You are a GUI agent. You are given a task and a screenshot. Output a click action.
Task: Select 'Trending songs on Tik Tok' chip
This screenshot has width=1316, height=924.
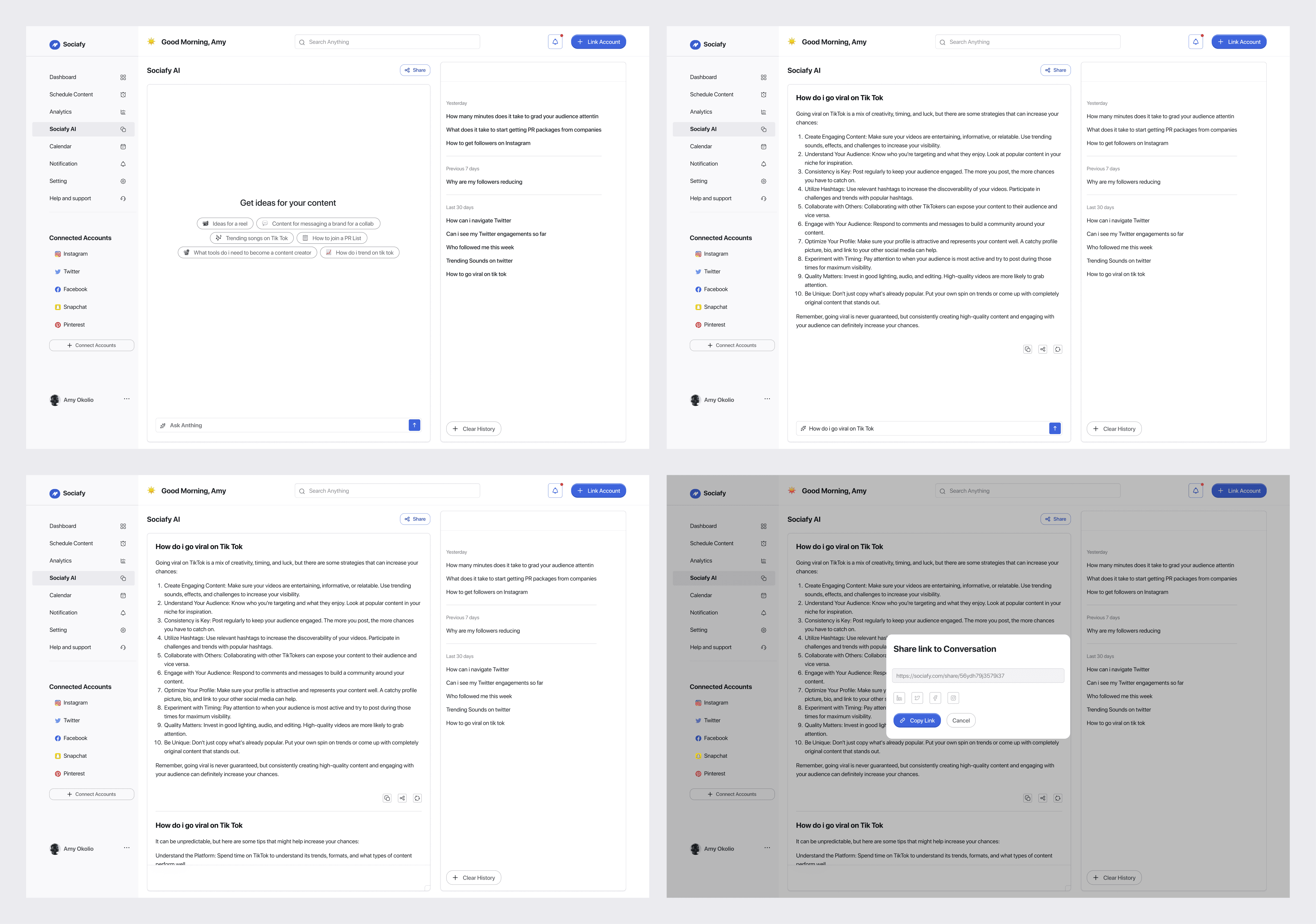[x=252, y=238]
